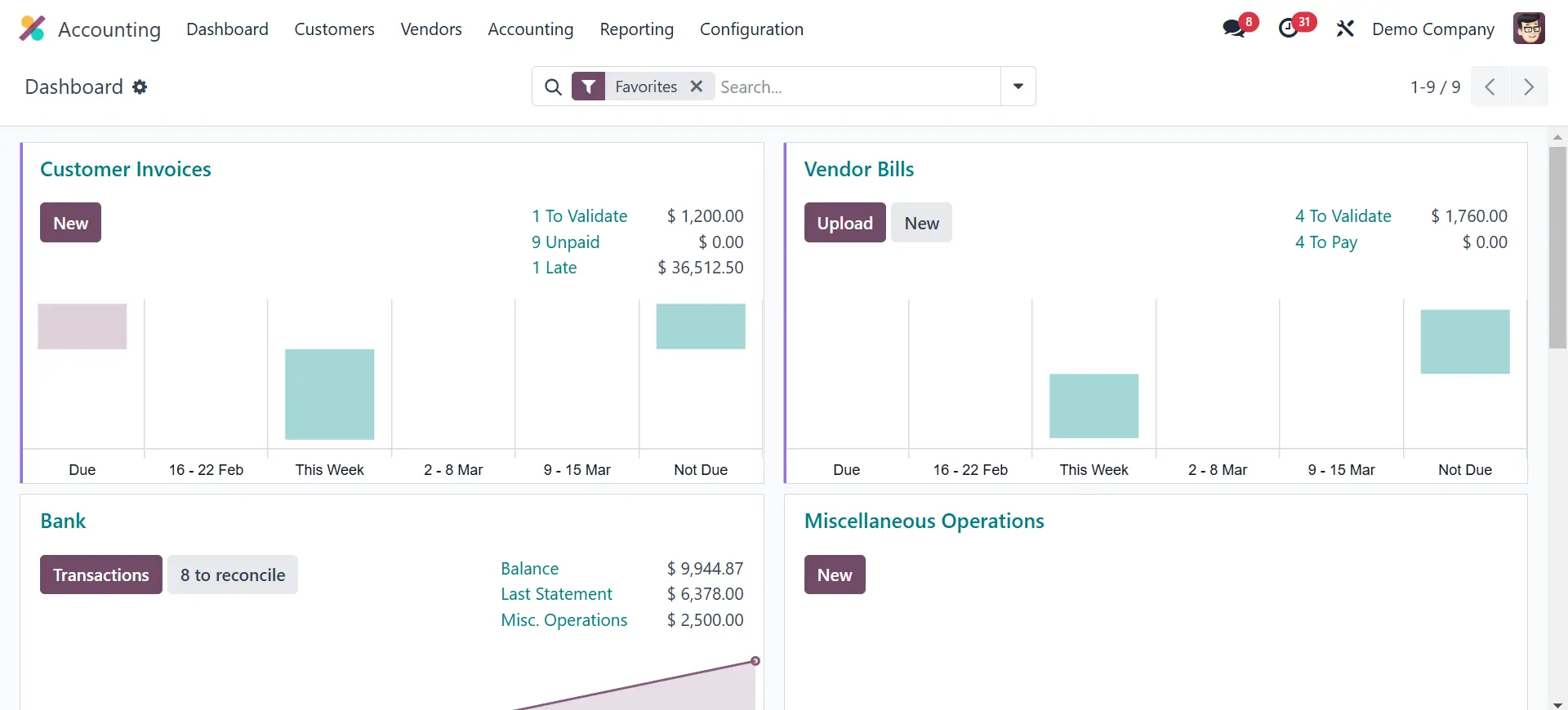Open 8 to reconcile
The width and height of the screenshot is (1568, 710).
233,575
